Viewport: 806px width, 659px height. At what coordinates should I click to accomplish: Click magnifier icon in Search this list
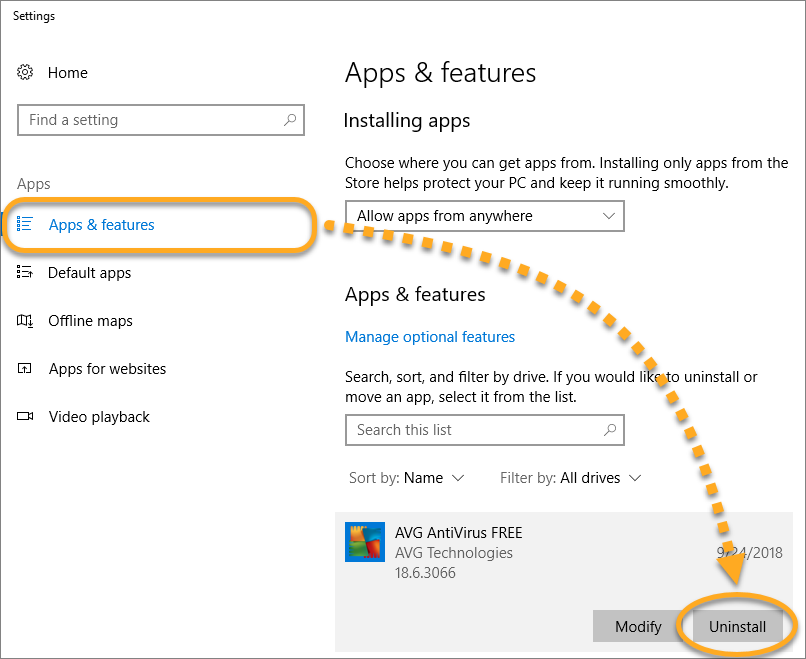pyautogui.click(x=610, y=430)
